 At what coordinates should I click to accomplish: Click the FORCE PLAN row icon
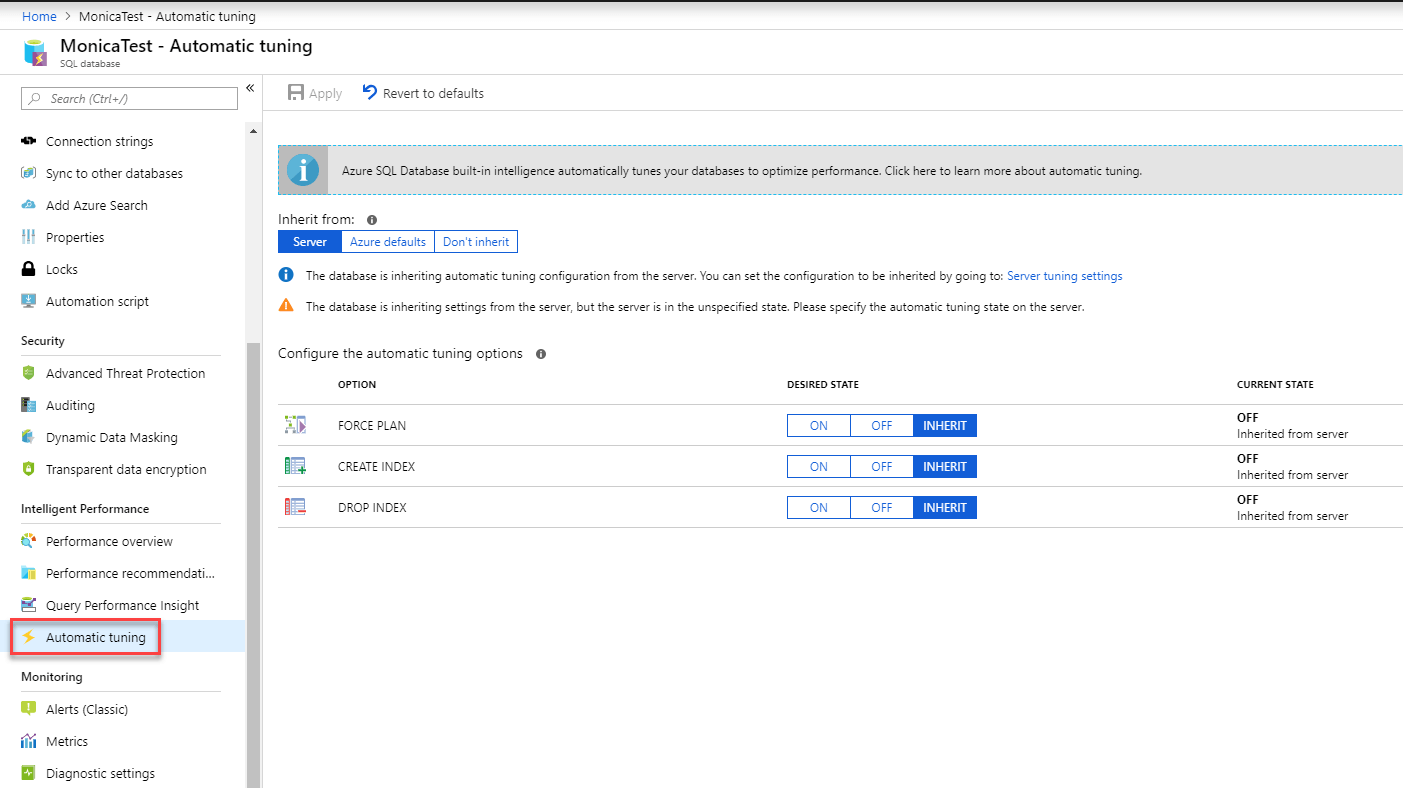pos(295,425)
